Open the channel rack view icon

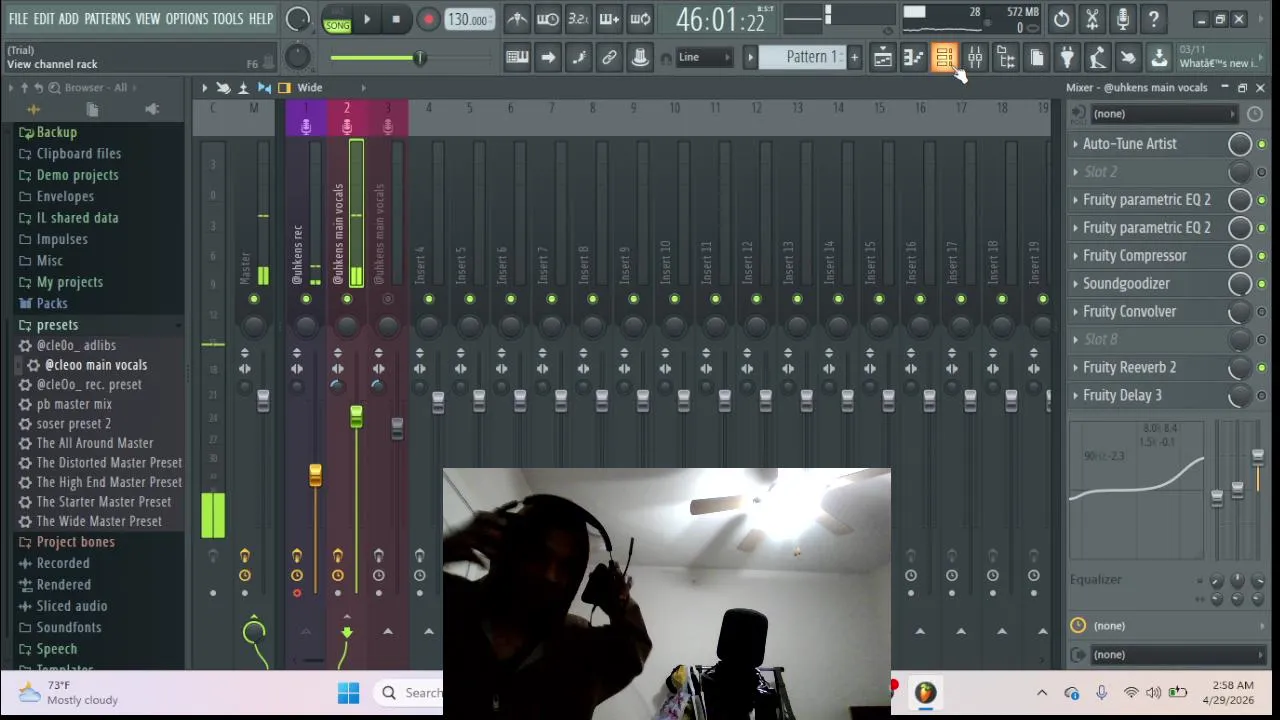(944, 58)
